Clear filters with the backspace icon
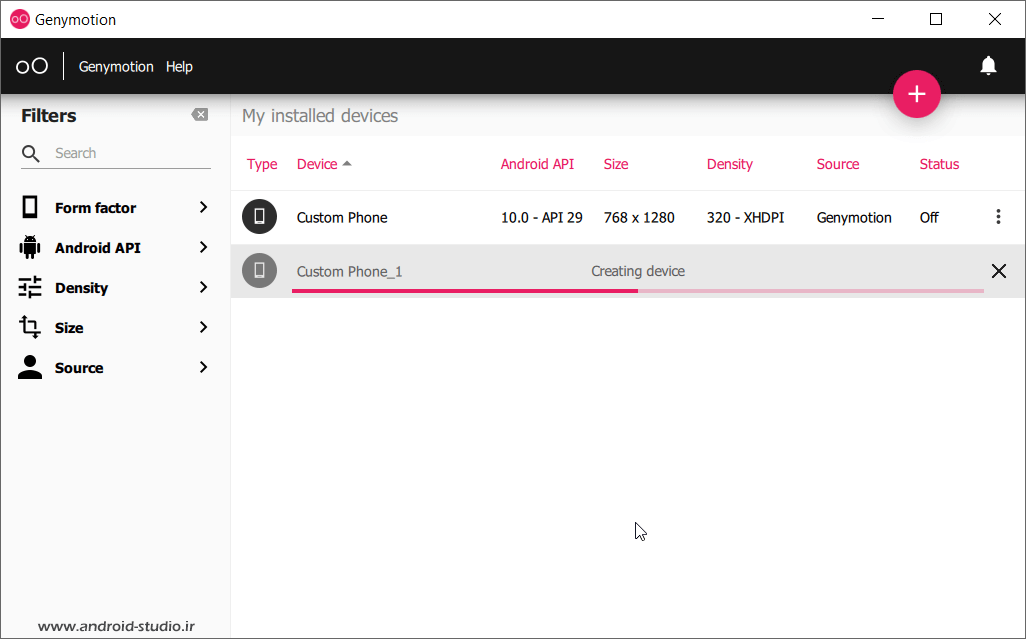1026x639 pixels. coord(200,115)
